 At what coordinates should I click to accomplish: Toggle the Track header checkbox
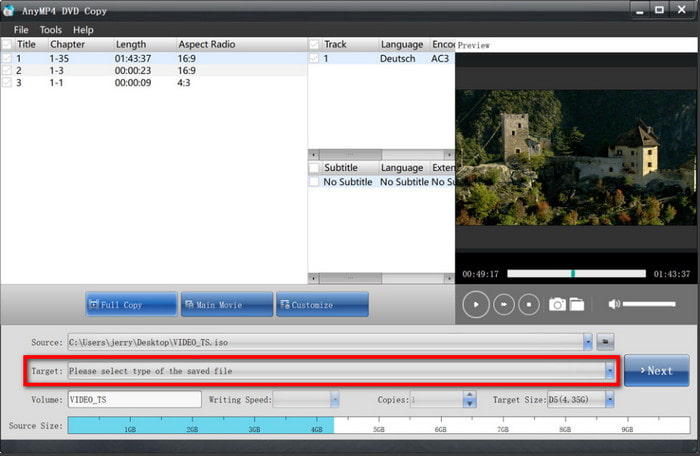click(314, 44)
